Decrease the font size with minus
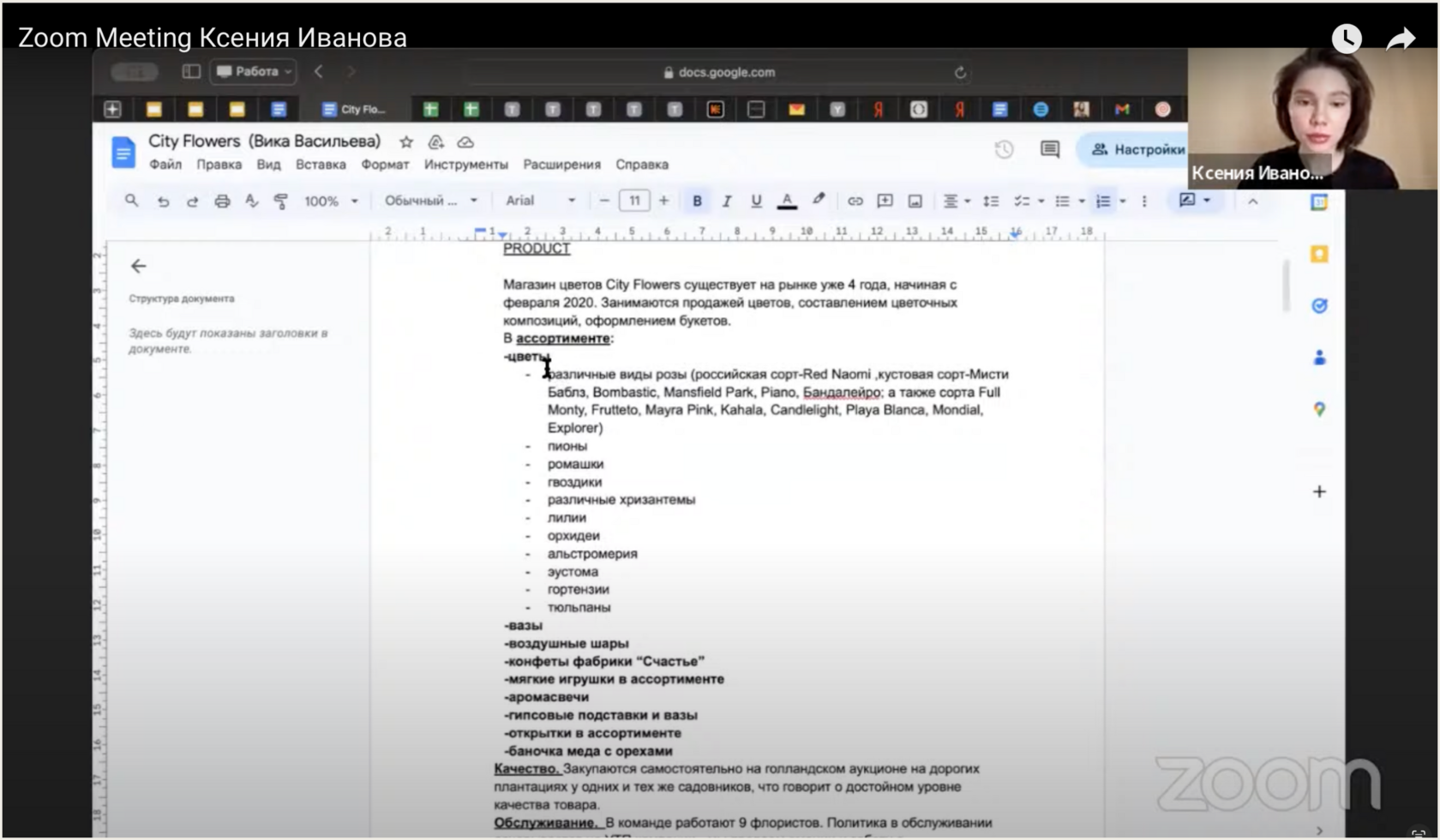 (x=604, y=201)
